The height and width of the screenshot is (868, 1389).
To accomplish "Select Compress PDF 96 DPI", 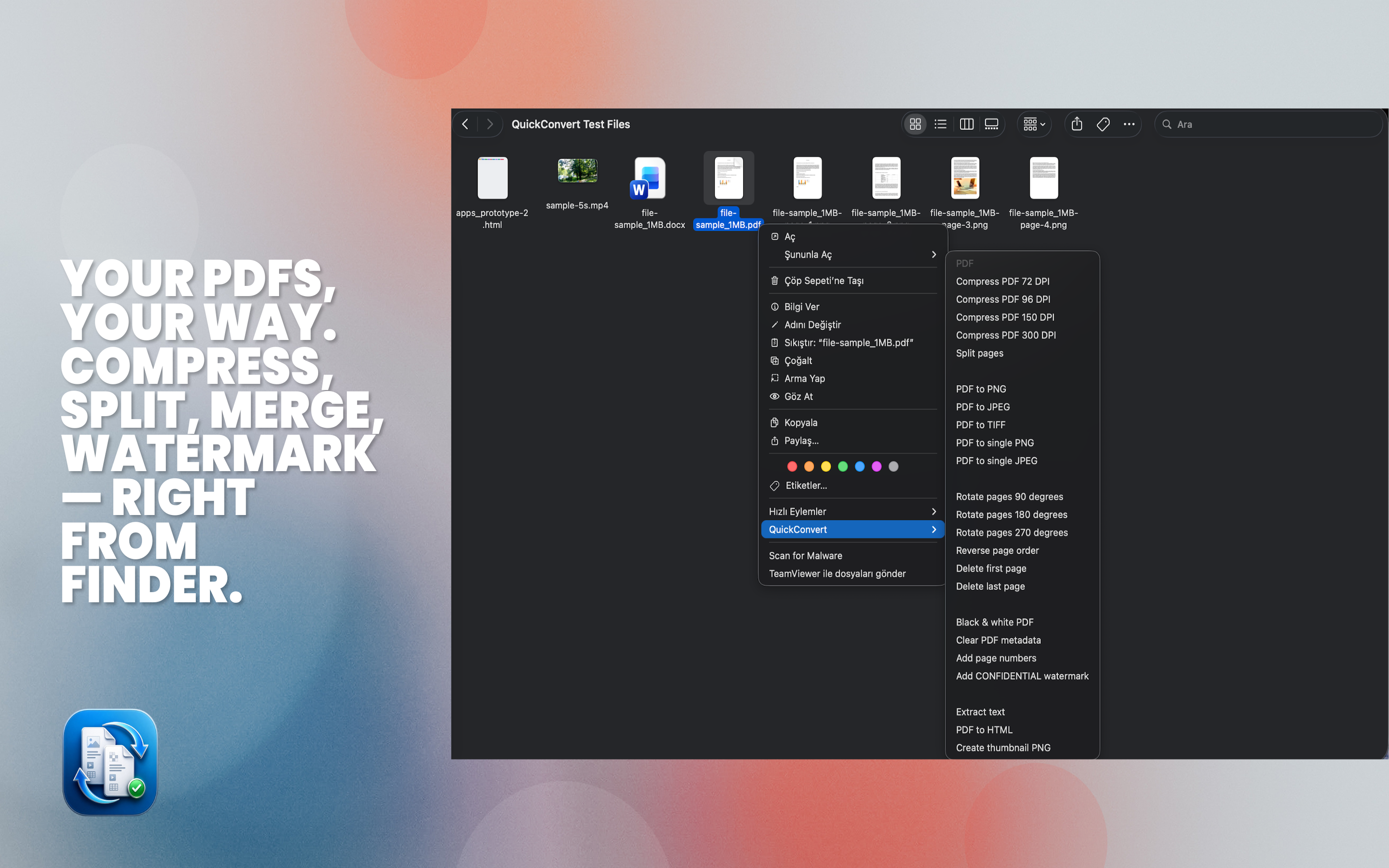I will (x=1022, y=299).
